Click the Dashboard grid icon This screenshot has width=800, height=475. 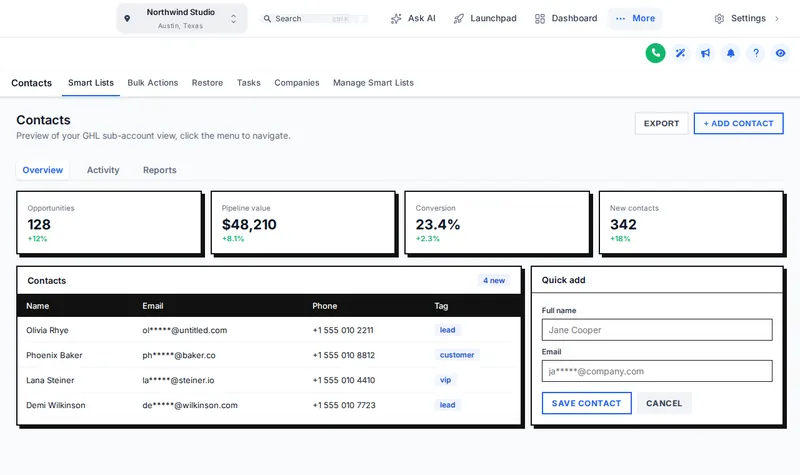point(540,18)
